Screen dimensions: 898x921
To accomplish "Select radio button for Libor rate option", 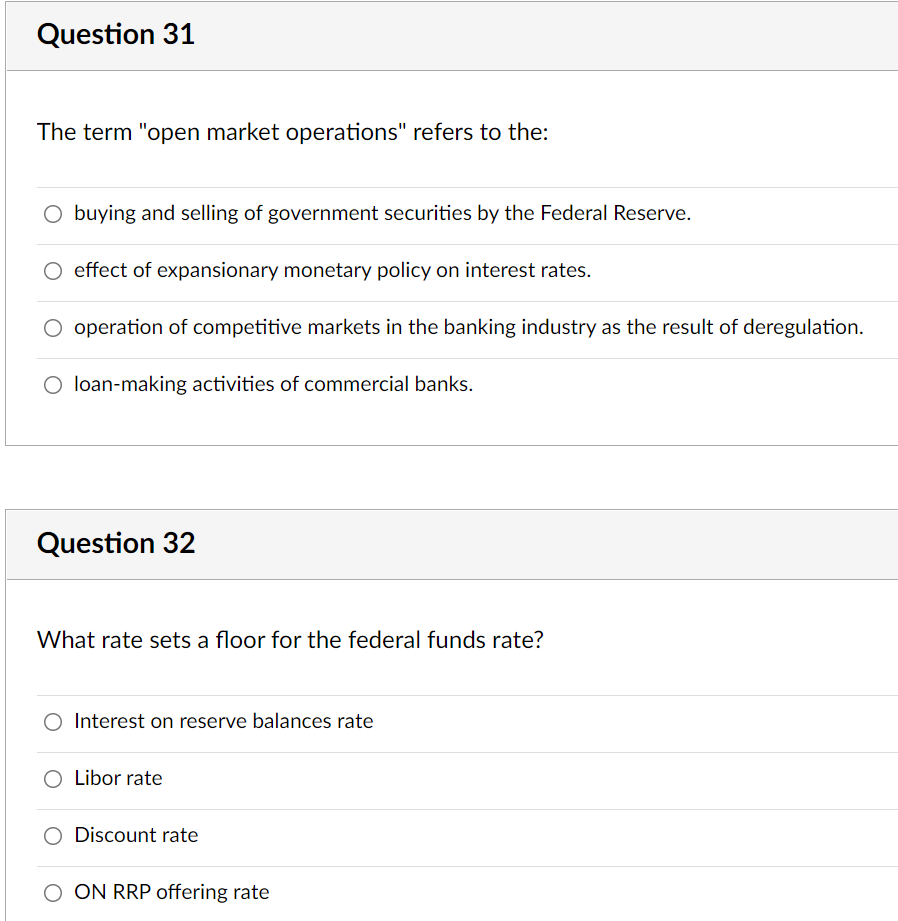I will click(52, 778).
